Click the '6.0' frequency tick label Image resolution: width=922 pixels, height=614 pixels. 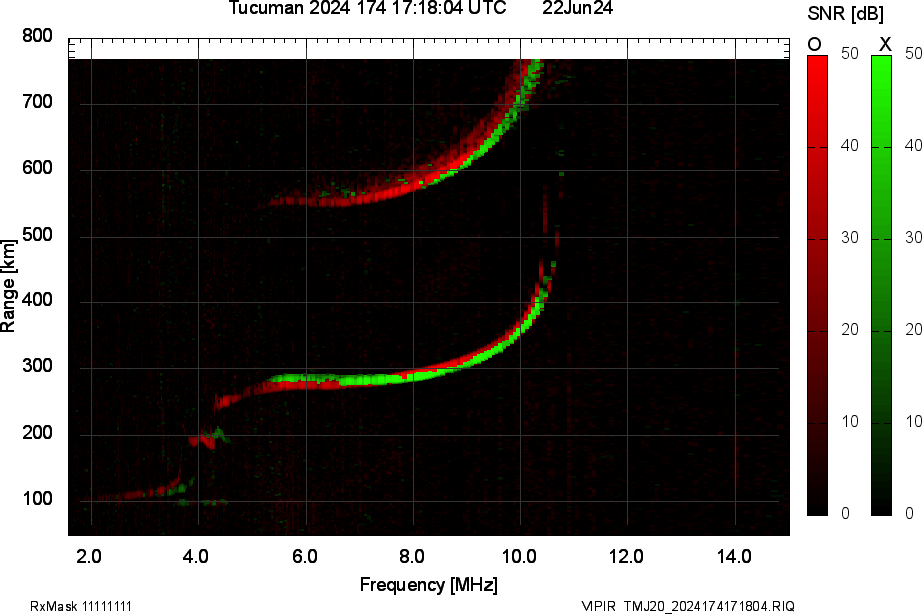tap(305, 556)
